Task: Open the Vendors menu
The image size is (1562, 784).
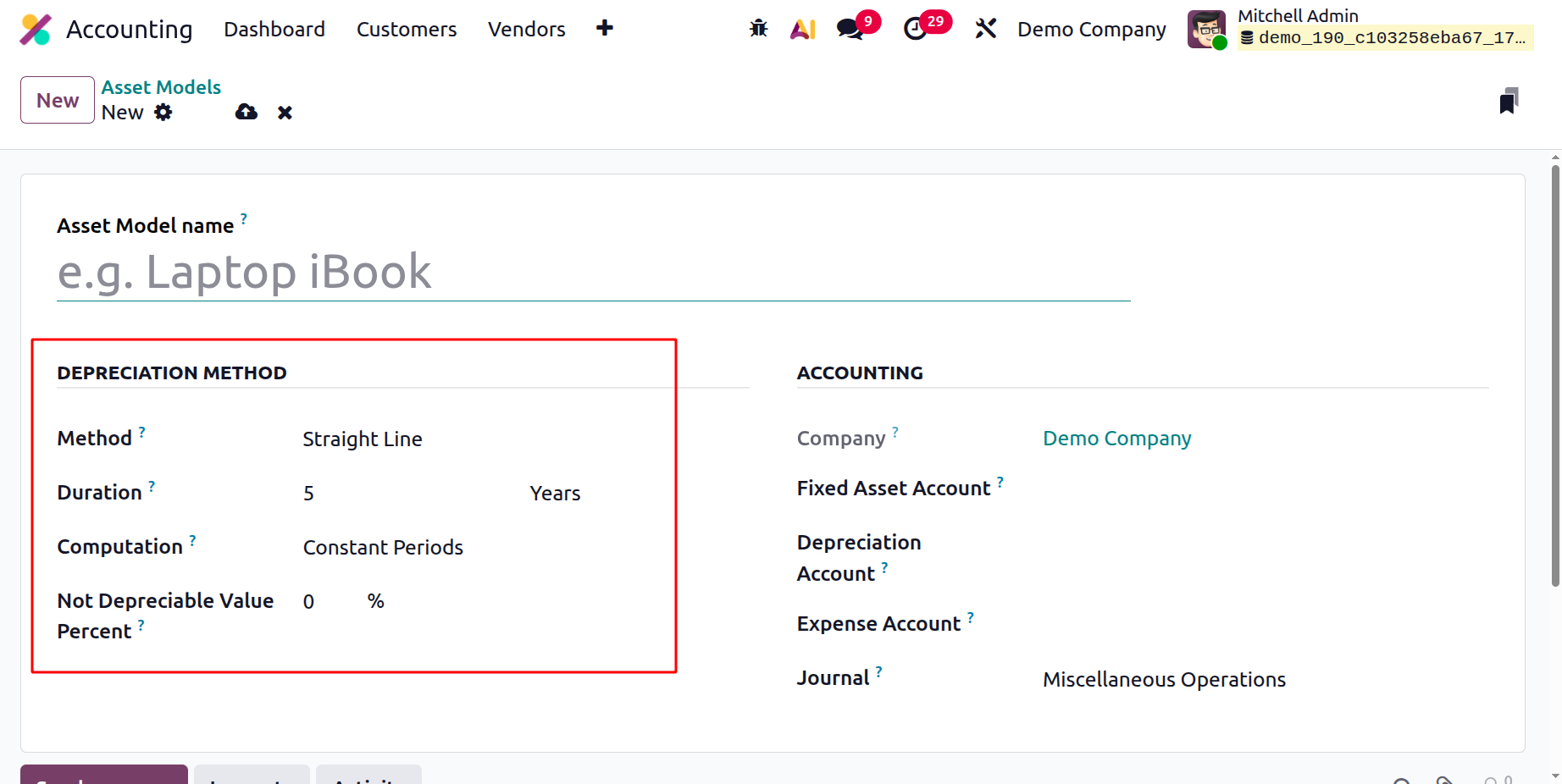Action: click(527, 29)
